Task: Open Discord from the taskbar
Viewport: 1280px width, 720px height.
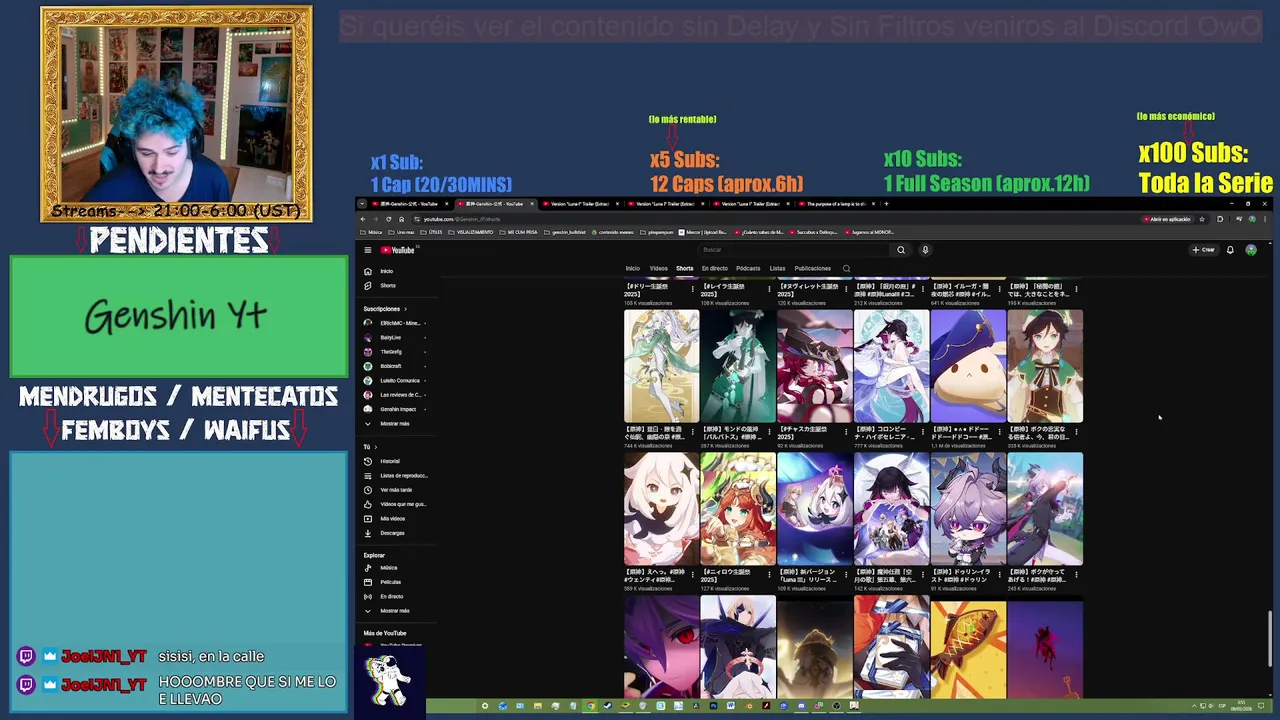Action: [801, 706]
